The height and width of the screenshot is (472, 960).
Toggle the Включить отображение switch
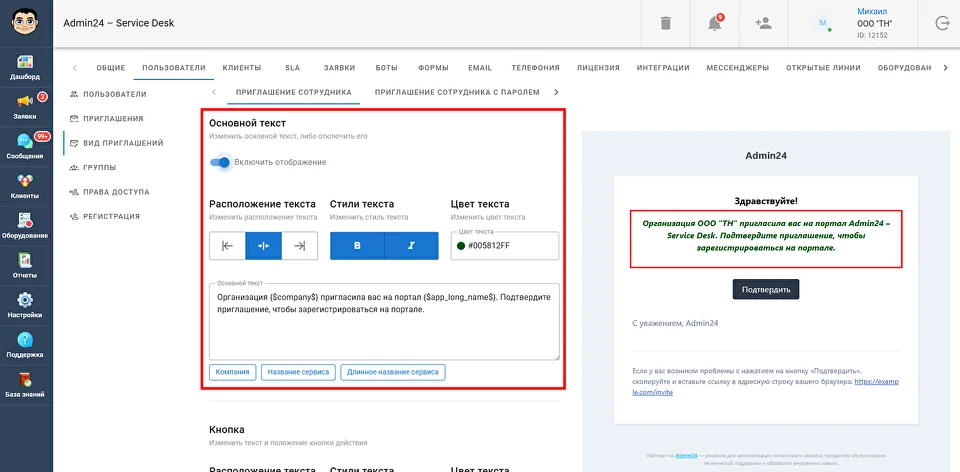tap(221, 162)
